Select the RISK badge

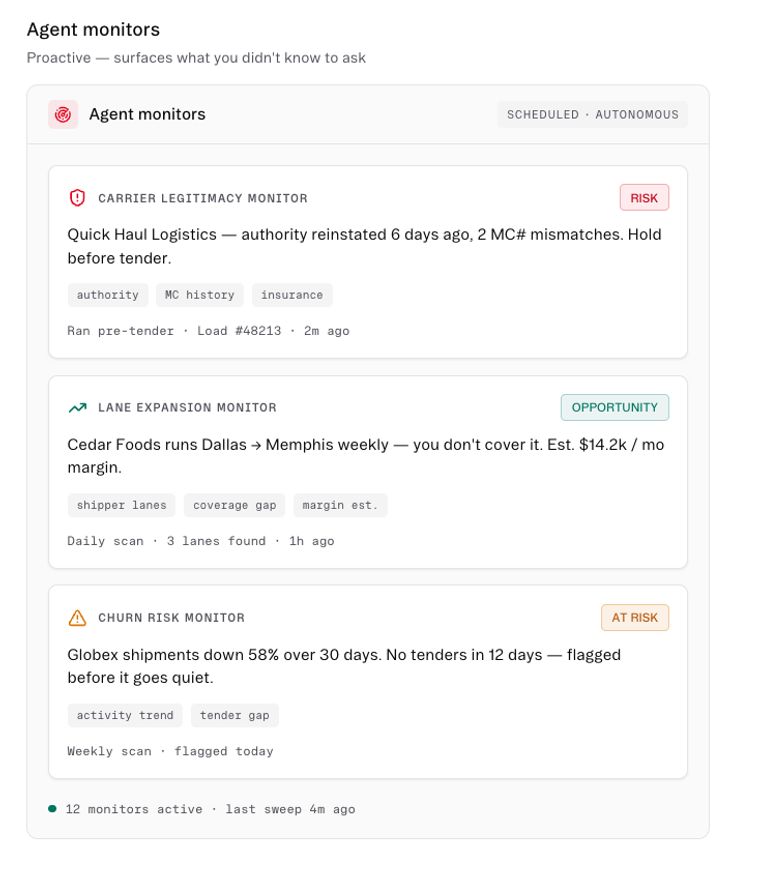644,198
